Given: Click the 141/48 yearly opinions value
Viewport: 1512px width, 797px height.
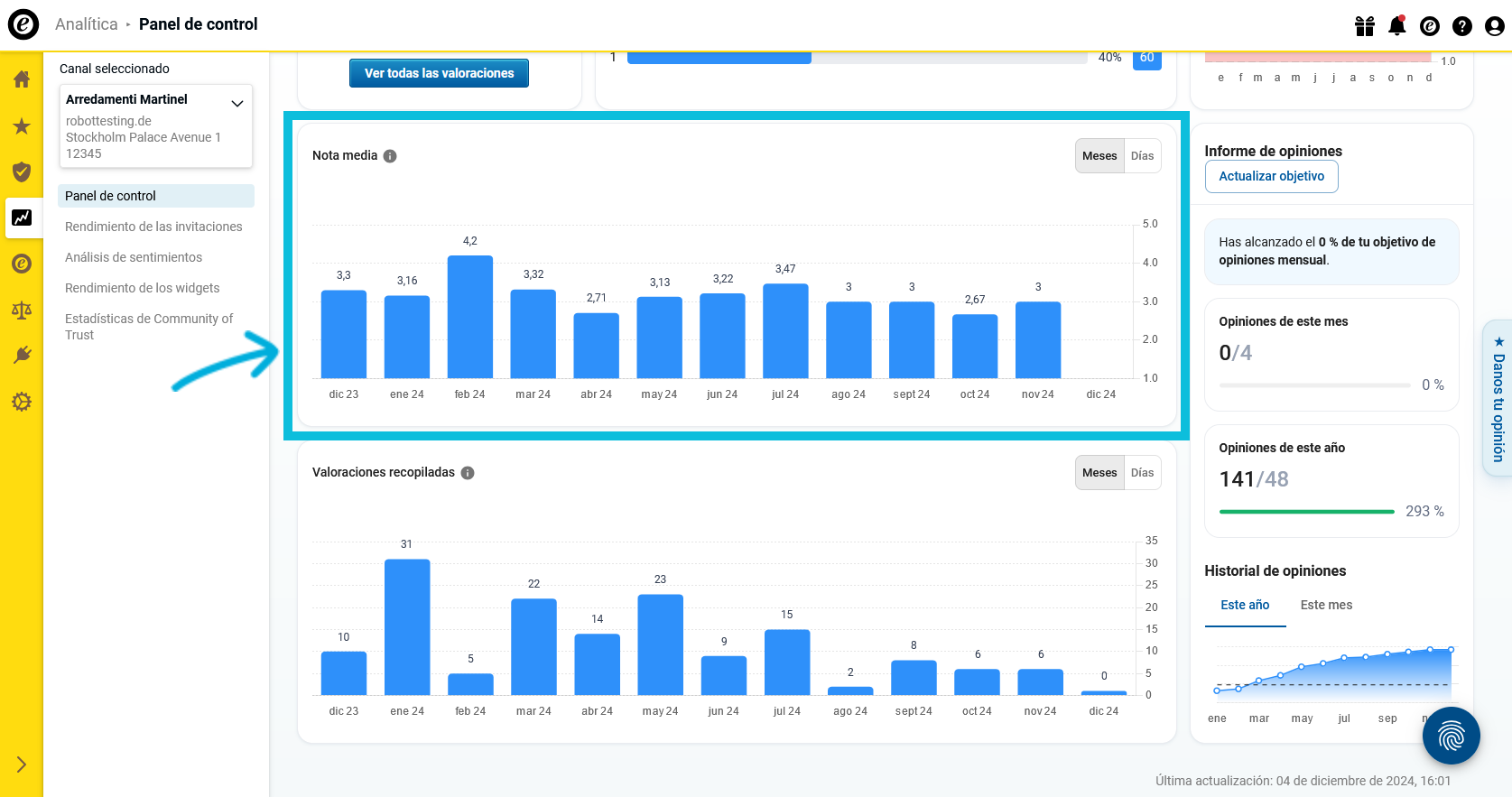Looking at the screenshot, I should 1254,479.
